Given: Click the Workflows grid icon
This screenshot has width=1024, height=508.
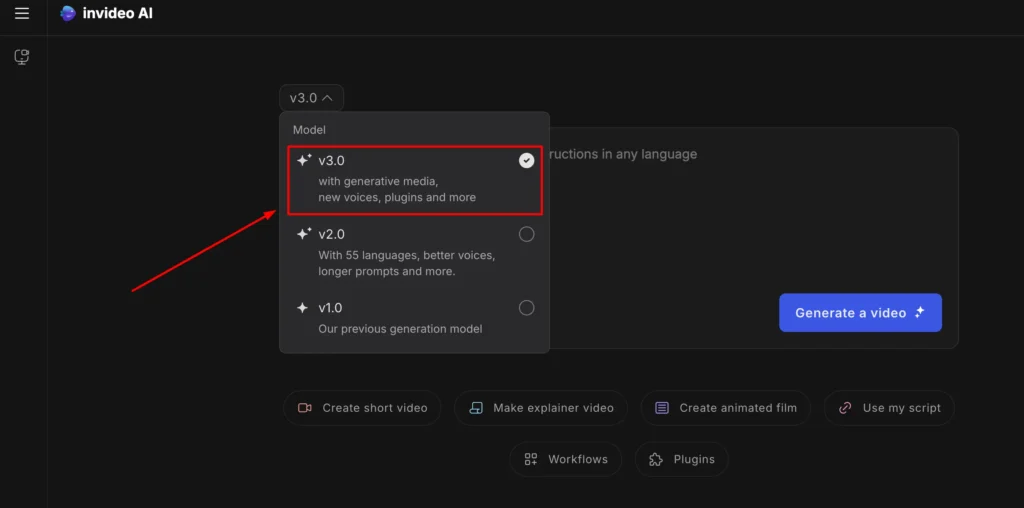Looking at the screenshot, I should [x=531, y=460].
